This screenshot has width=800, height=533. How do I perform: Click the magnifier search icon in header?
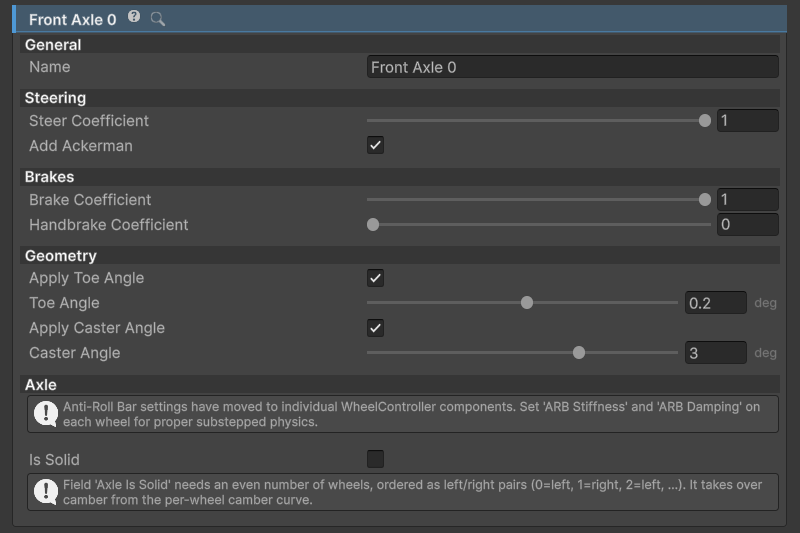pos(158,19)
